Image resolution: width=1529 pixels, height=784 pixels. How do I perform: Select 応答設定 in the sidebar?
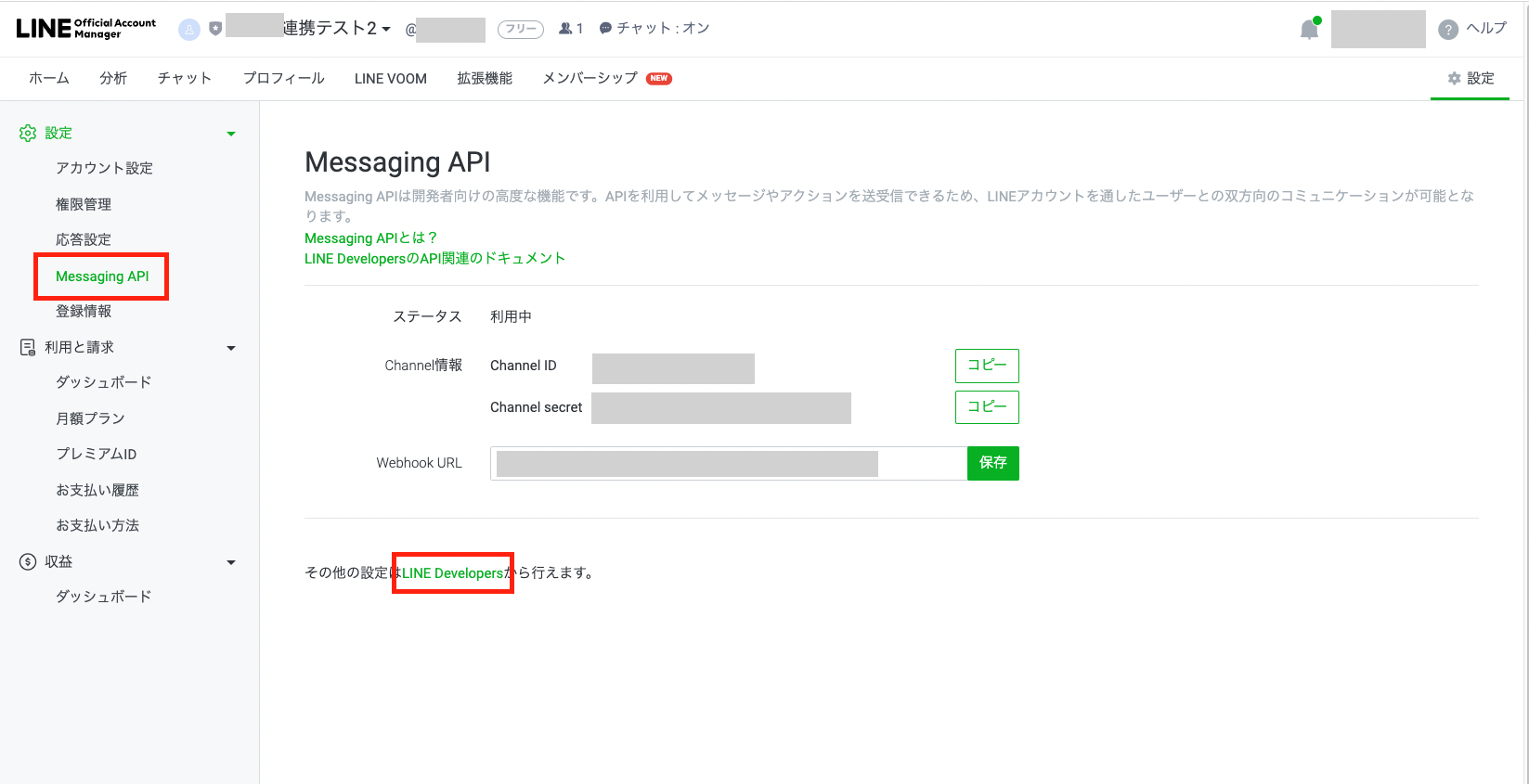(84, 239)
